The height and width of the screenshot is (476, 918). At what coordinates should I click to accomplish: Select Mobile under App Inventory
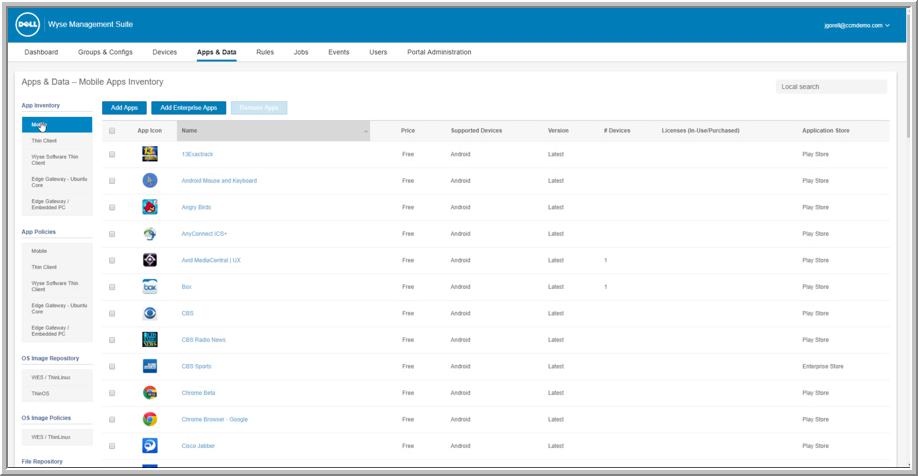[57, 125]
